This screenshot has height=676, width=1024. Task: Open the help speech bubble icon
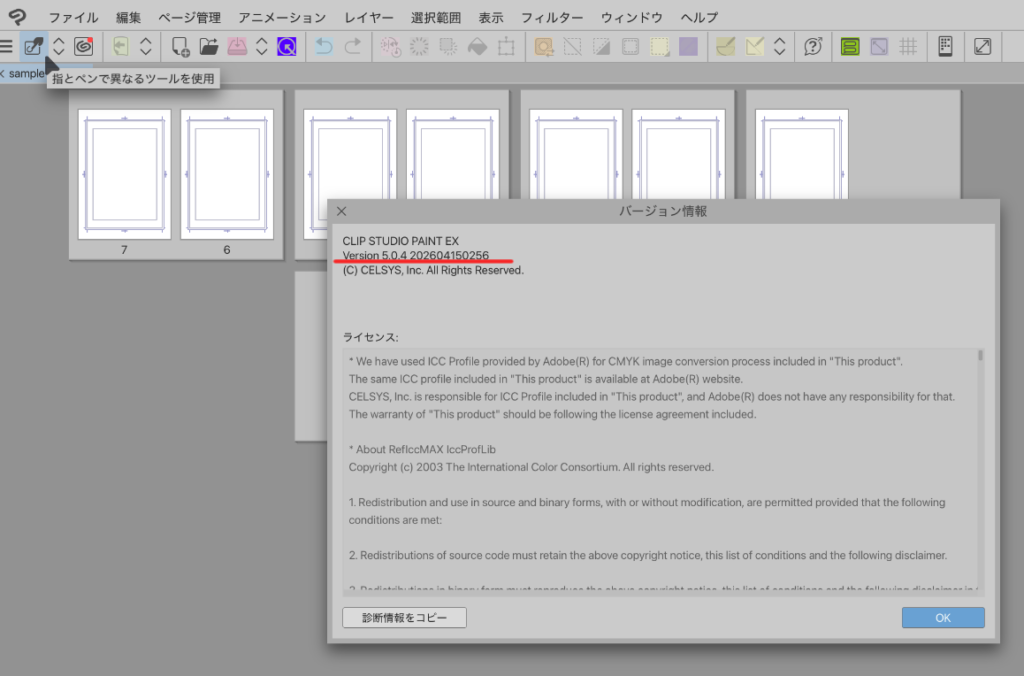[x=813, y=46]
